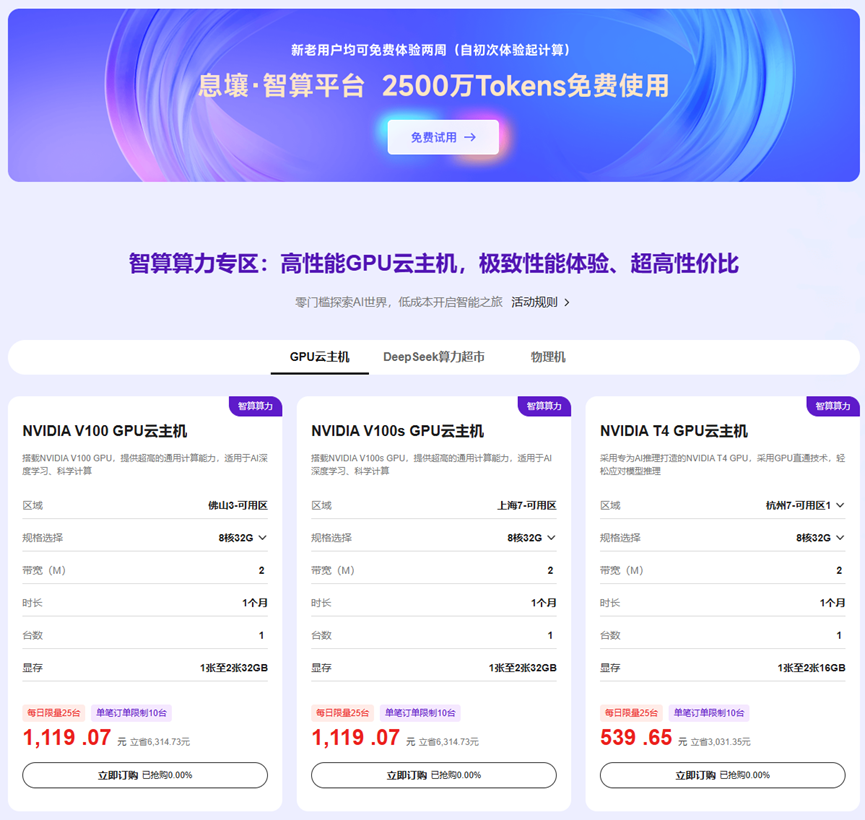Switch to the DeepSeek算力超市 tab
865x820 pixels.
[434, 357]
